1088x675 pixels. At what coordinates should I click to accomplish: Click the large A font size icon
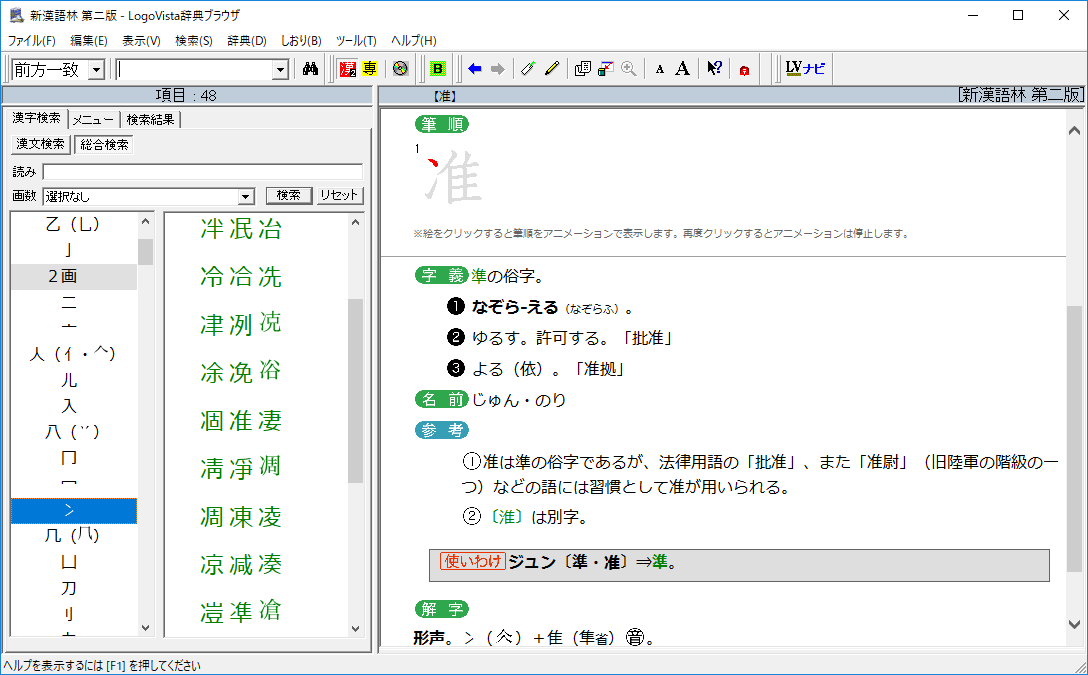click(682, 69)
